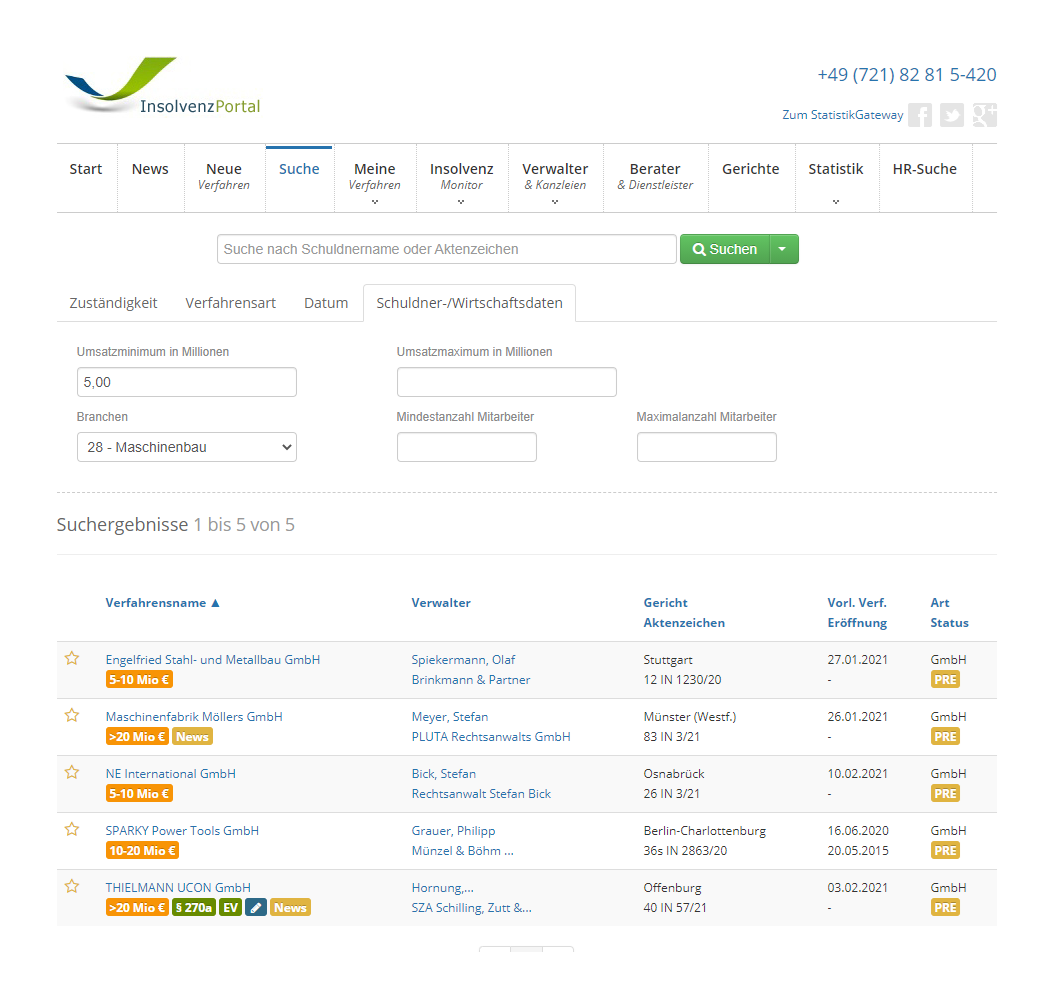This screenshot has width=1054, height=983.
Task: Switch to the Verfahrensart tab
Action: 231,303
